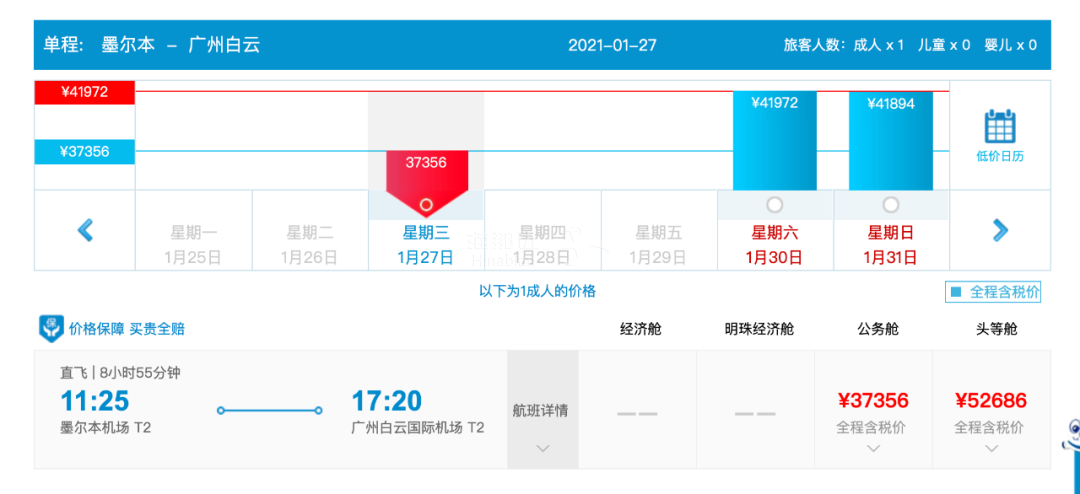Select the 星期一 1月25日 date tab

click(x=193, y=244)
